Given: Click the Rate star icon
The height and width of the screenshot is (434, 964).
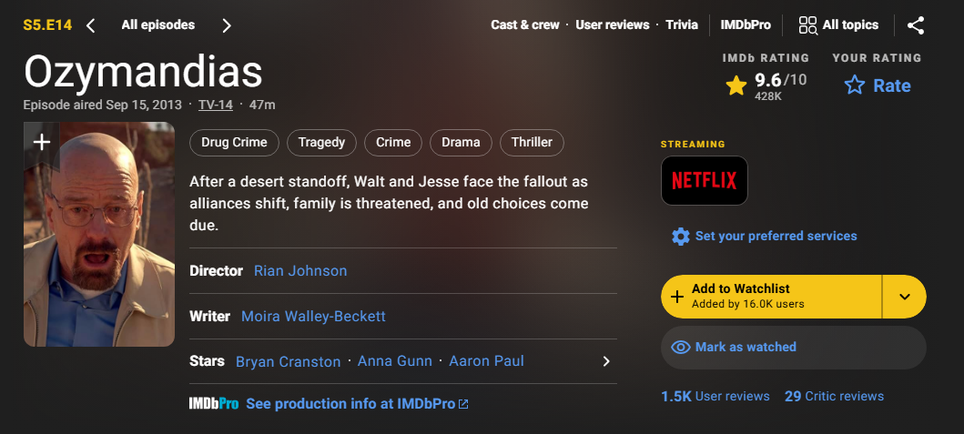Looking at the screenshot, I should tap(854, 86).
